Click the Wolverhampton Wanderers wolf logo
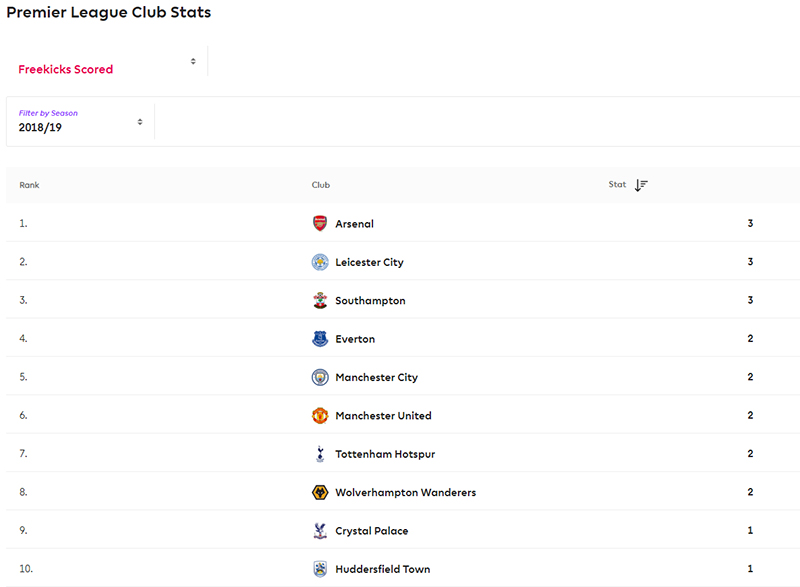Screen dimensions: 800x587 pos(320,492)
